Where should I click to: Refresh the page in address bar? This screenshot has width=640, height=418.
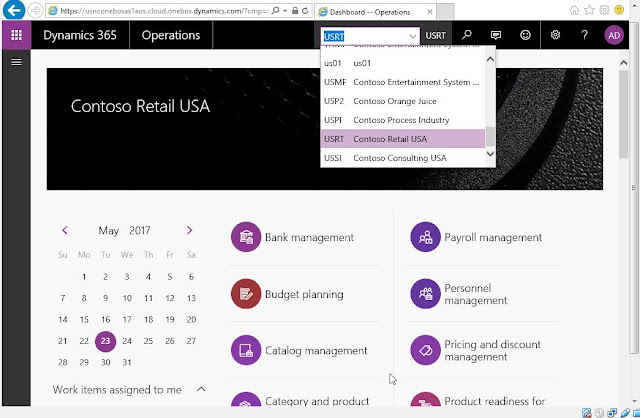305,11
